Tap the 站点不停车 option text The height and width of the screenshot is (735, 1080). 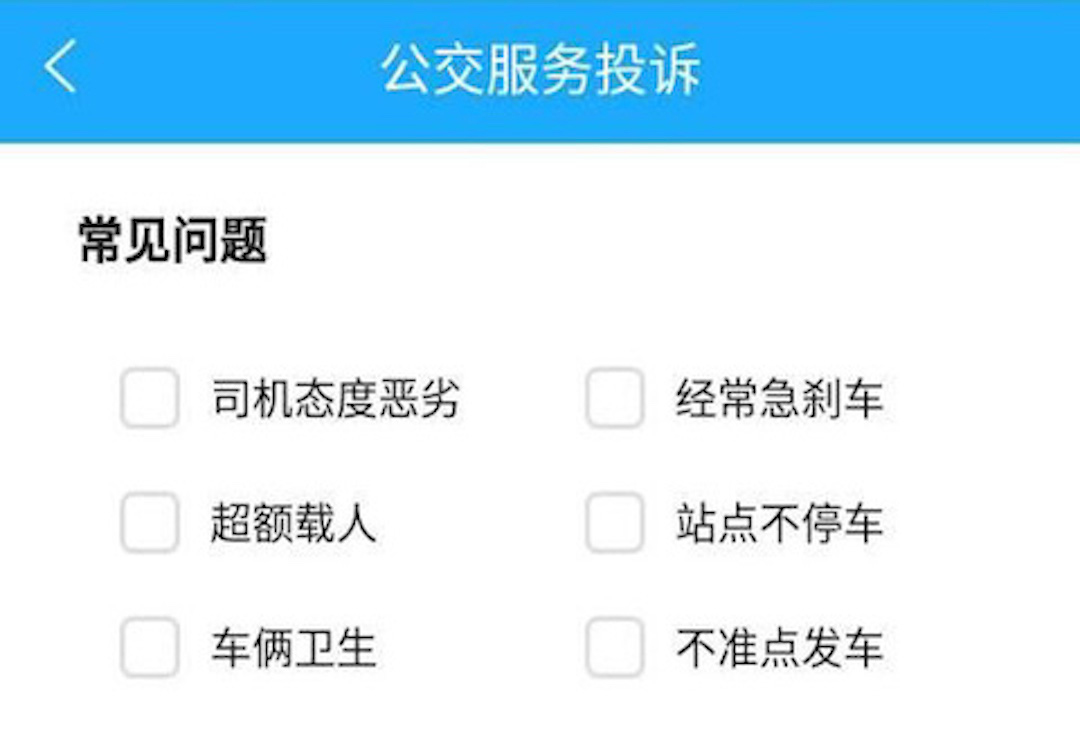[779, 523]
